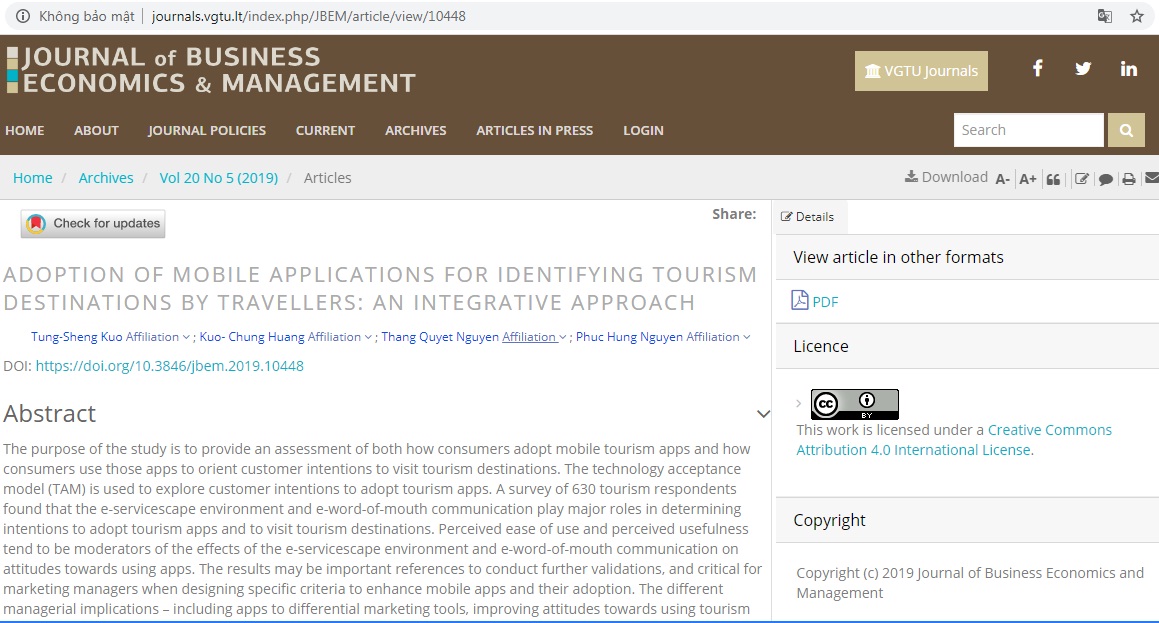Screen dimensions: 1159x623
Task: Click author name Phuc Hung Nguyen
Action: pos(629,337)
